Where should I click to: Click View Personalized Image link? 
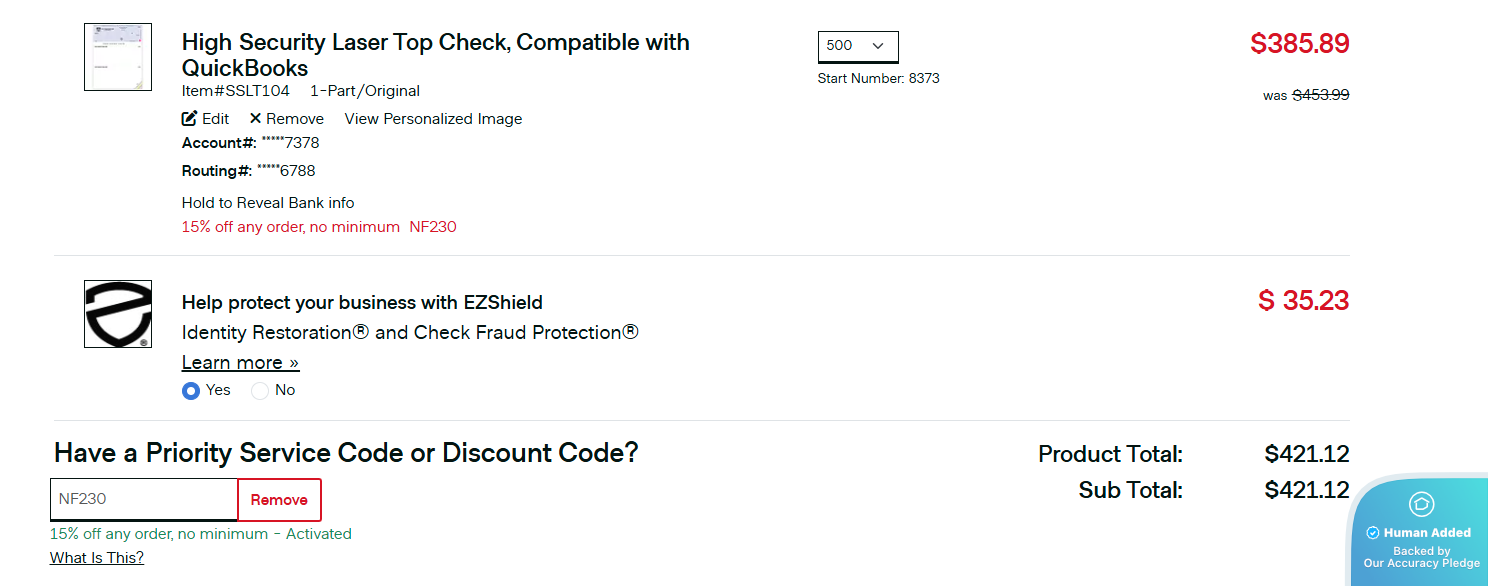tap(433, 119)
